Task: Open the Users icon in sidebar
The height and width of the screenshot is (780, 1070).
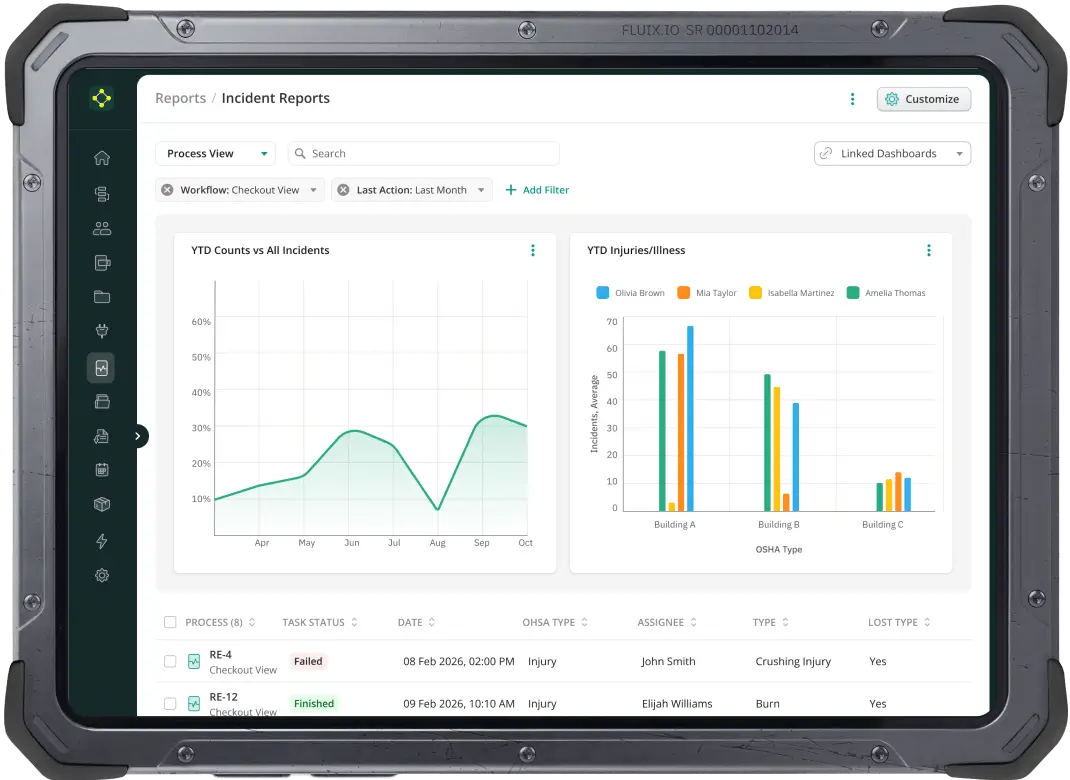Action: coord(101,228)
